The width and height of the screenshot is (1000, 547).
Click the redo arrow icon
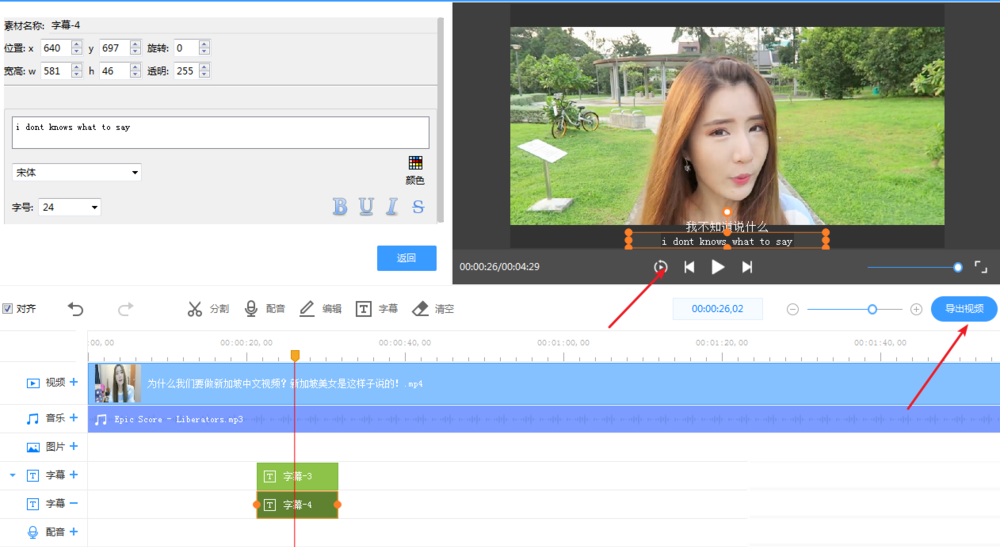point(125,309)
